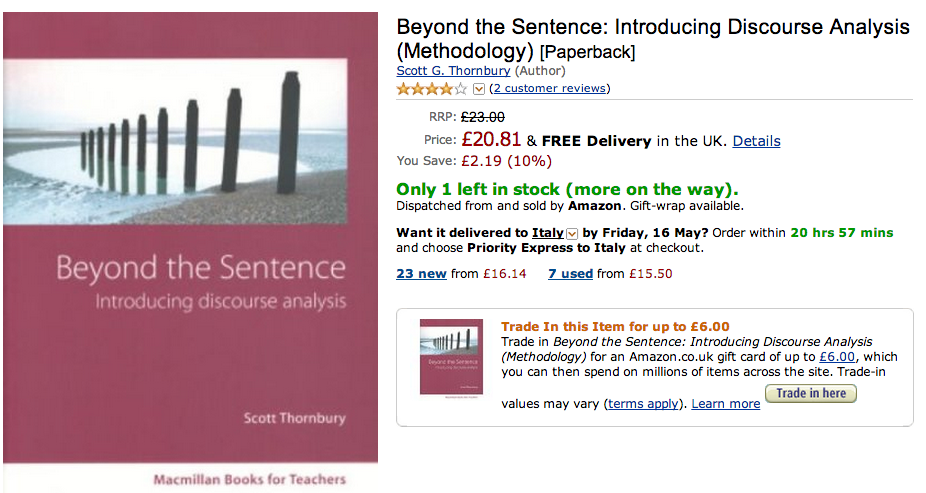
Task: Open the 7 used offers link
Action: [x=570, y=273]
